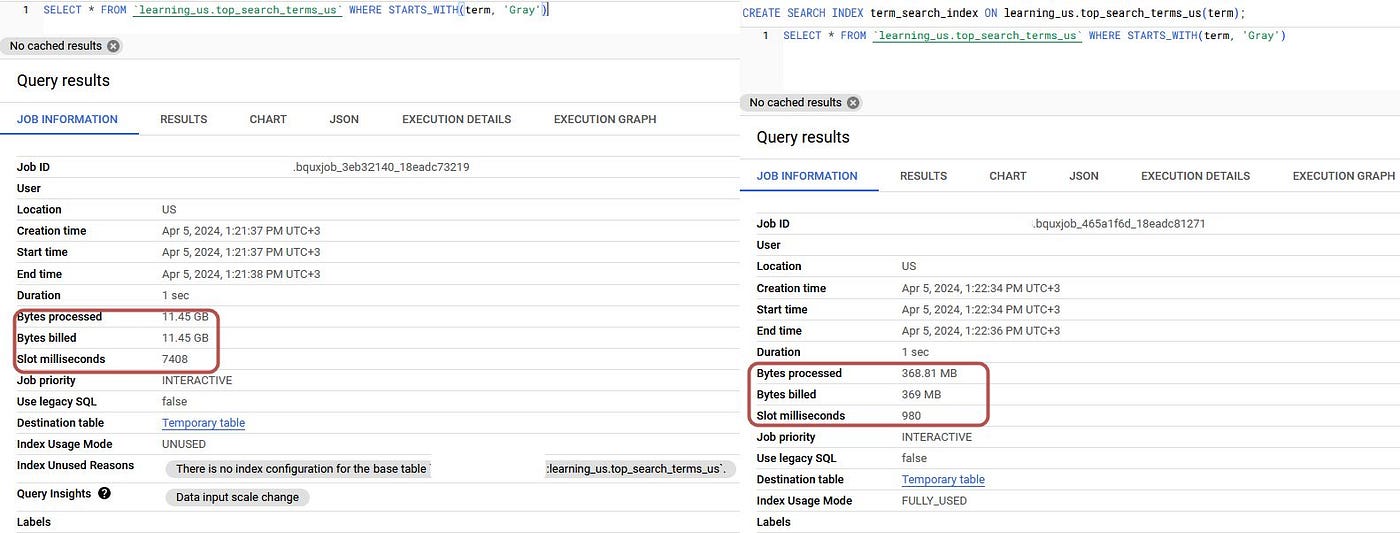Select the 369 MB Bytes billed value
Image resolution: width=1400 pixels, height=533 pixels.
pos(922,395)
